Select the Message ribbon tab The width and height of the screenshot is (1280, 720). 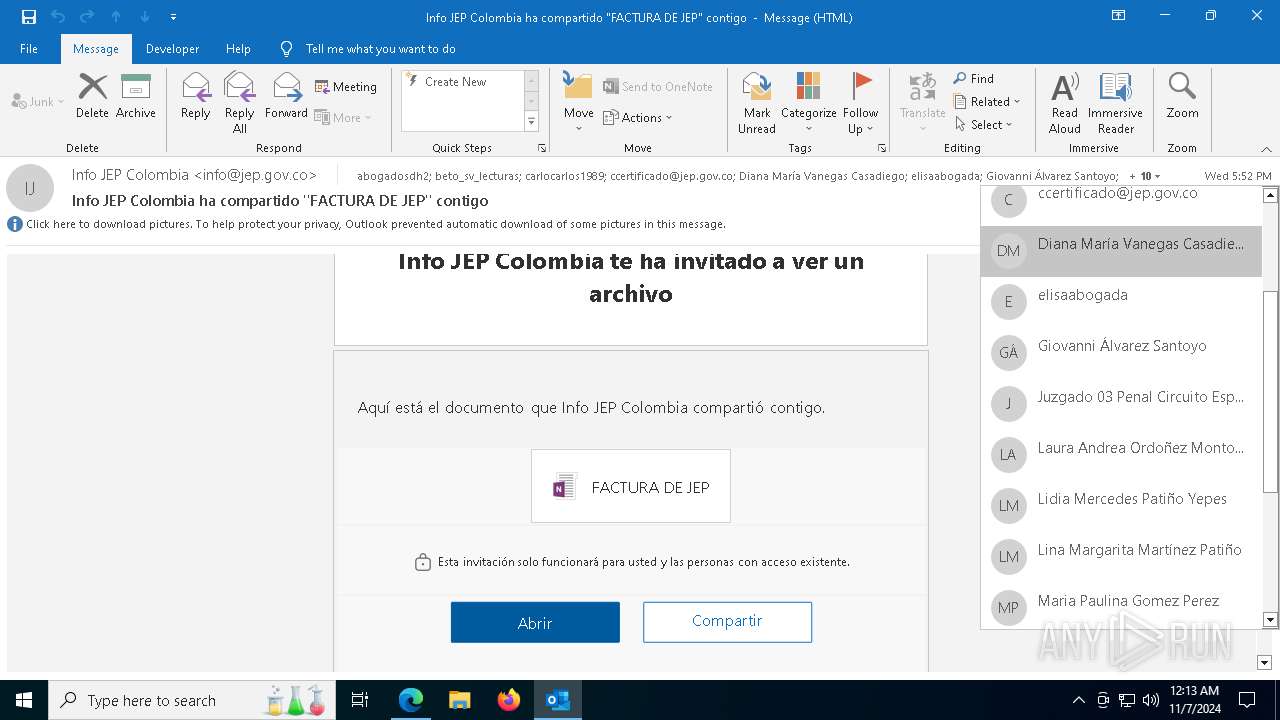pos(96,49)
